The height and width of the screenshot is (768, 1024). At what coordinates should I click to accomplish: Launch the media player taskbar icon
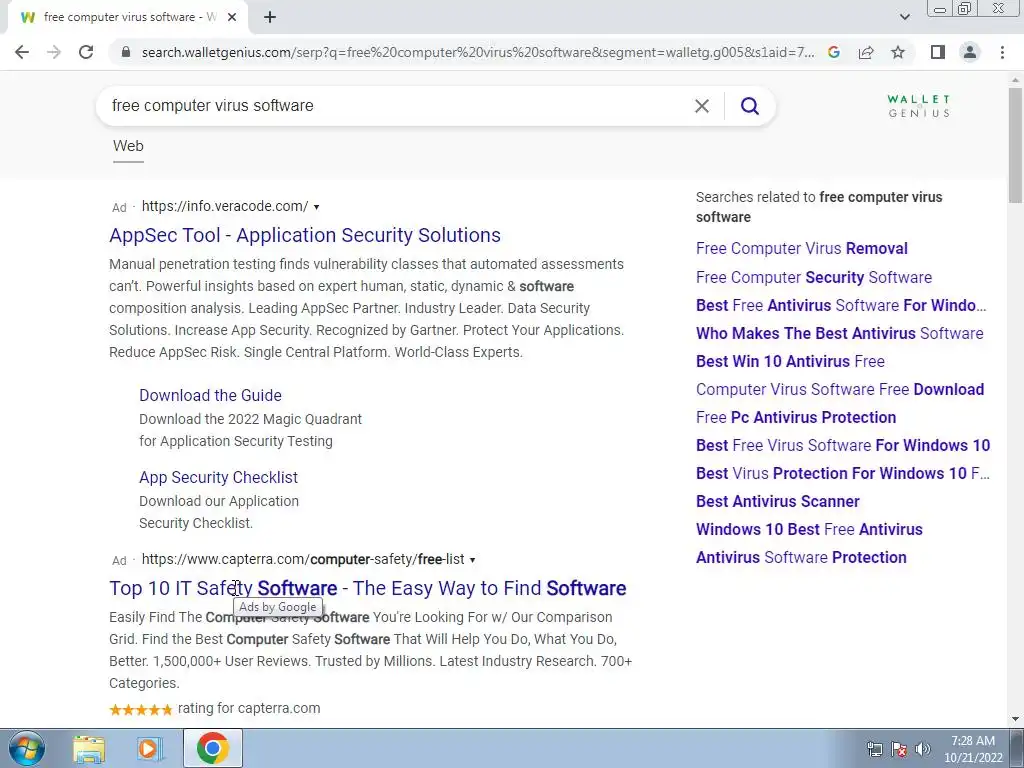[150, 748]
